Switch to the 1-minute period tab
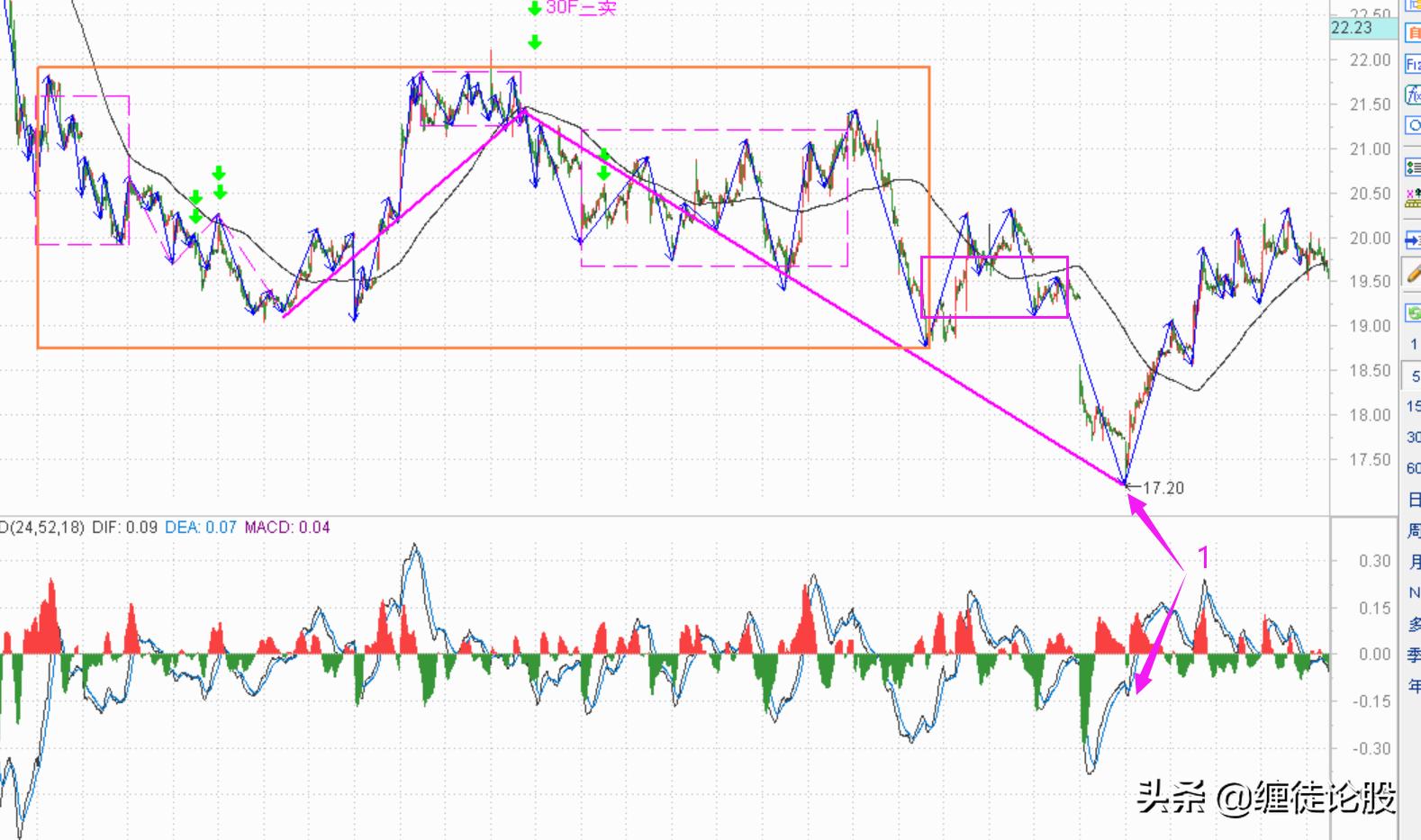This screenshot has height=840, width=1421. 1414,344
